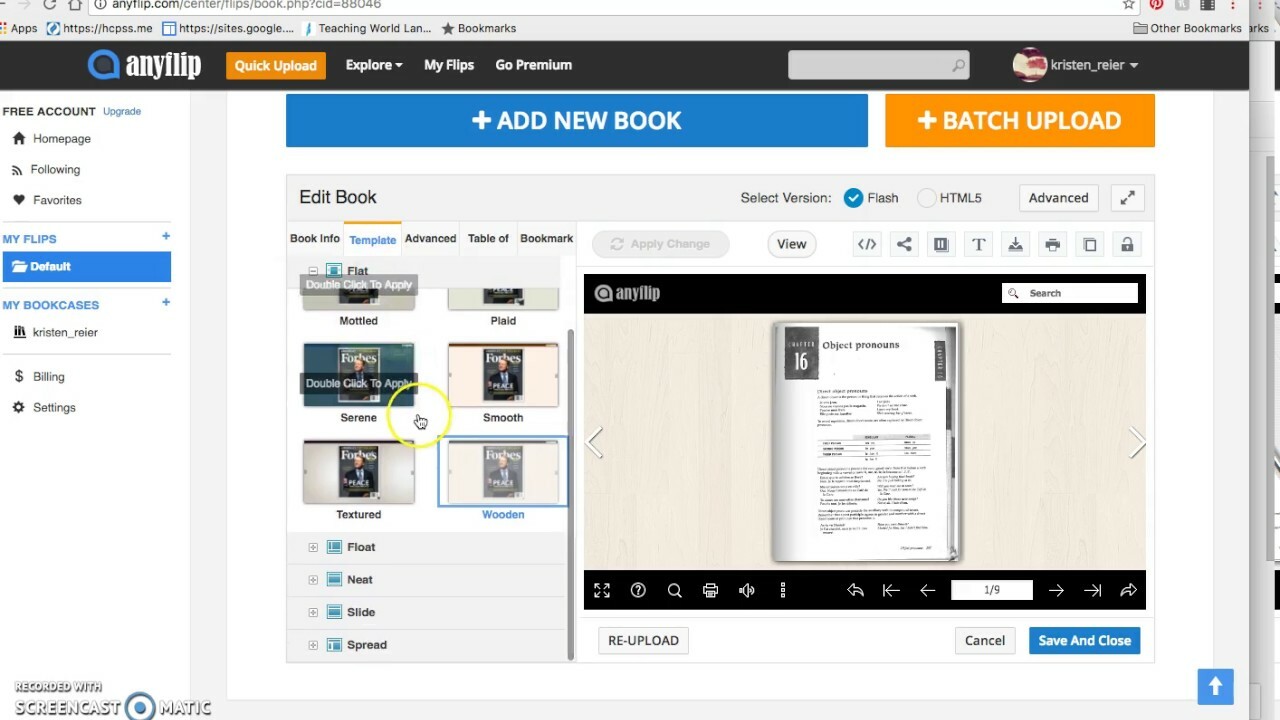Jump to first page in viewer
This screenshot has height=720, width=1280.
891,591
